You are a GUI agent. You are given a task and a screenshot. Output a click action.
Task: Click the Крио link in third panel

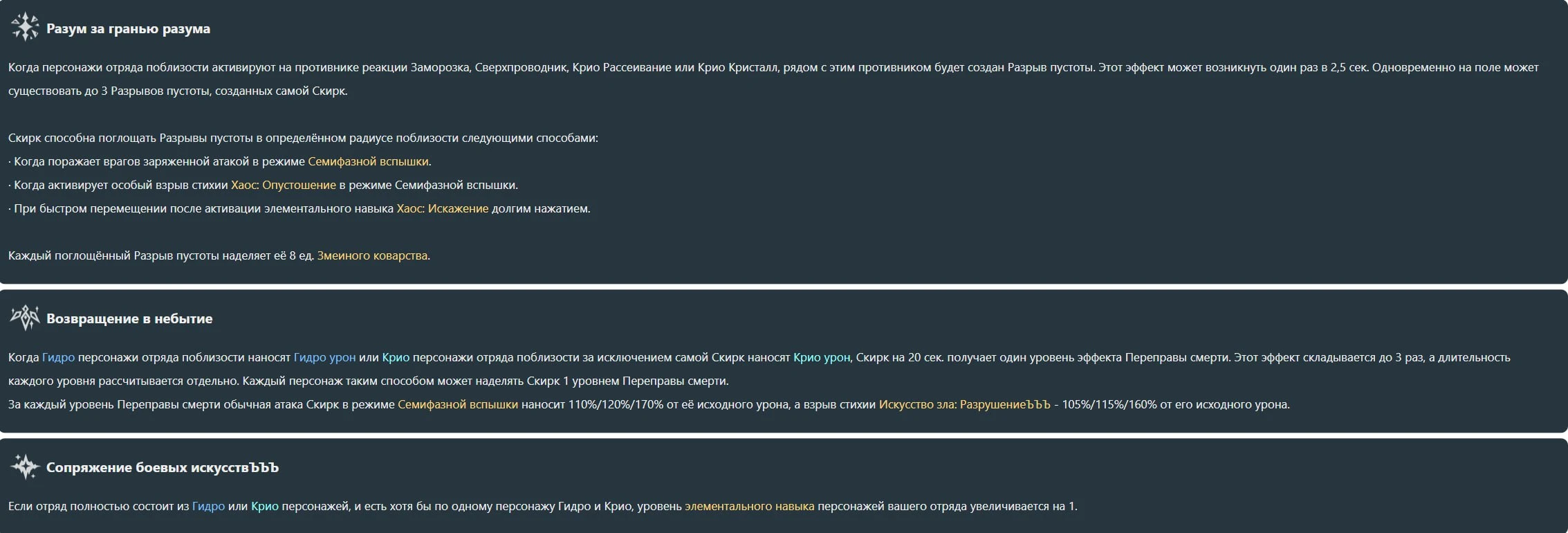(265, 506)
